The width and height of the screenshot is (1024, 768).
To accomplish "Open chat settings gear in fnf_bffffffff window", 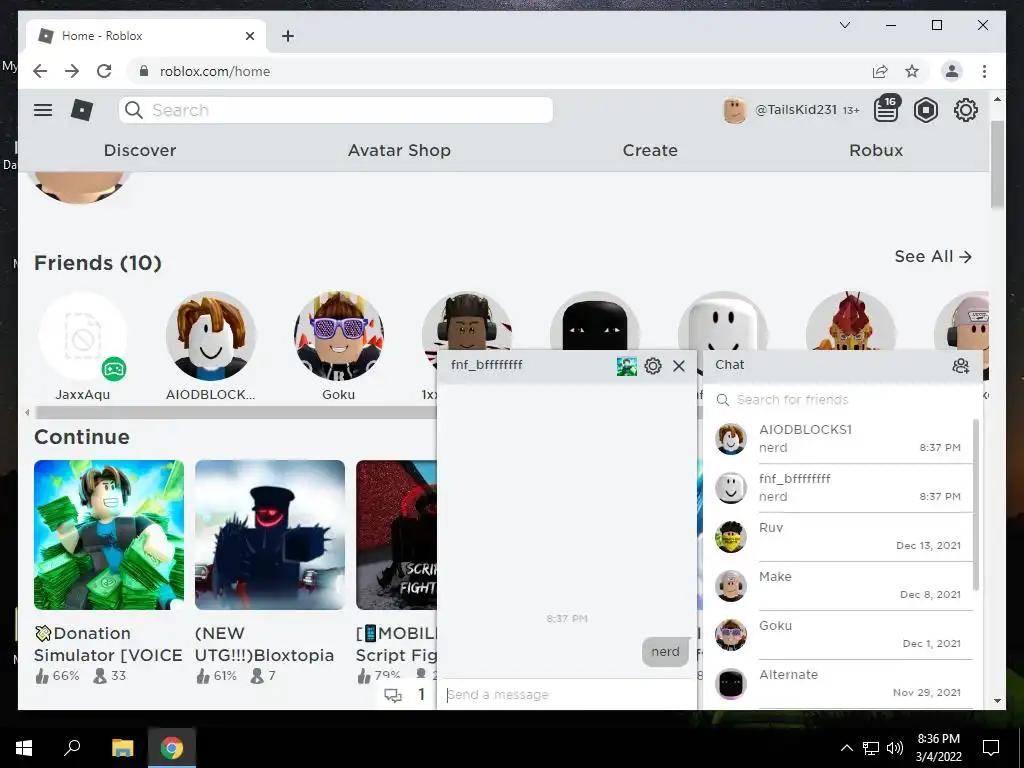I will (653, 366).
